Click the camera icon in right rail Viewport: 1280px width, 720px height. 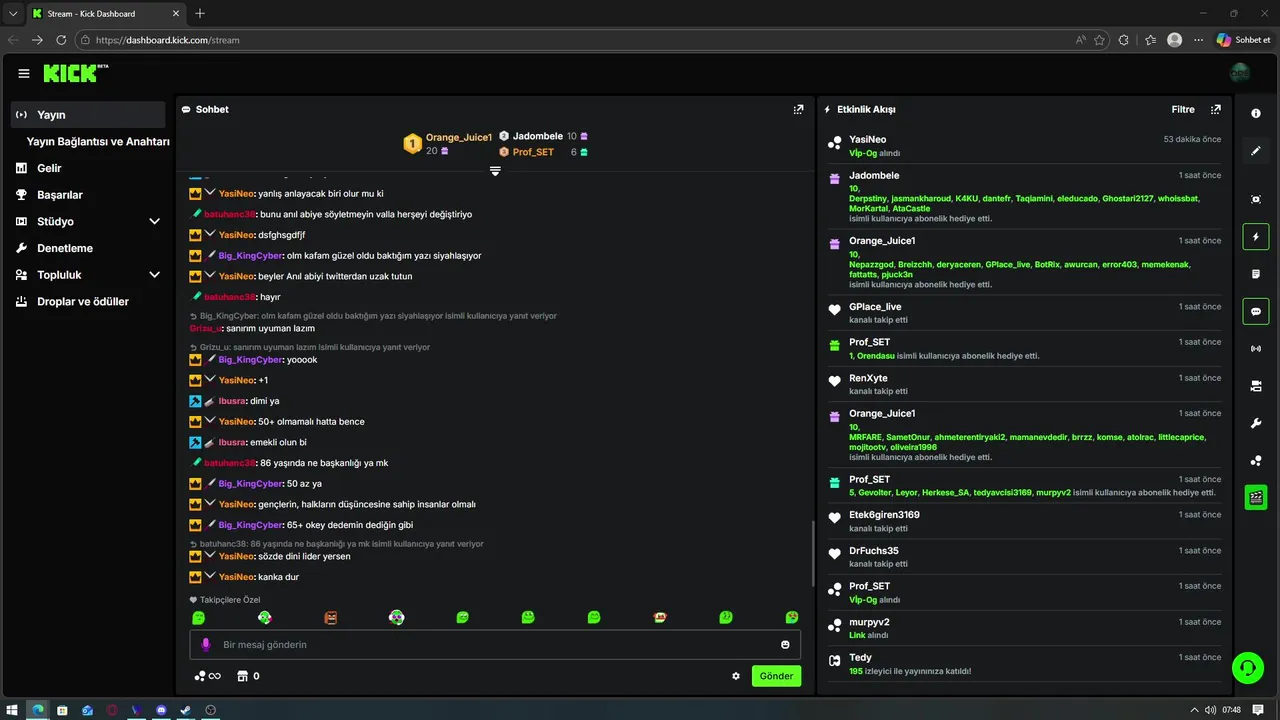click(1256, 386)
